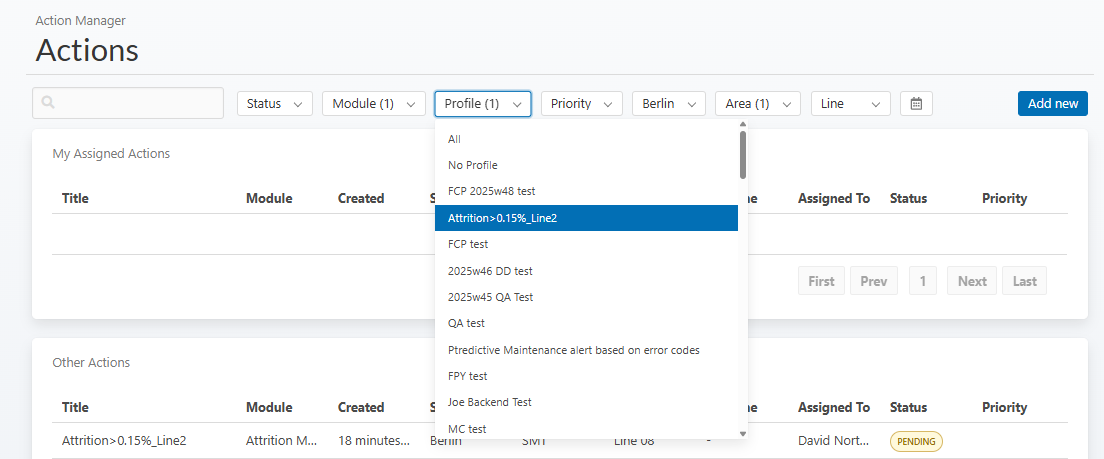Open the Status filter dropdown

[x=274, y=104]
